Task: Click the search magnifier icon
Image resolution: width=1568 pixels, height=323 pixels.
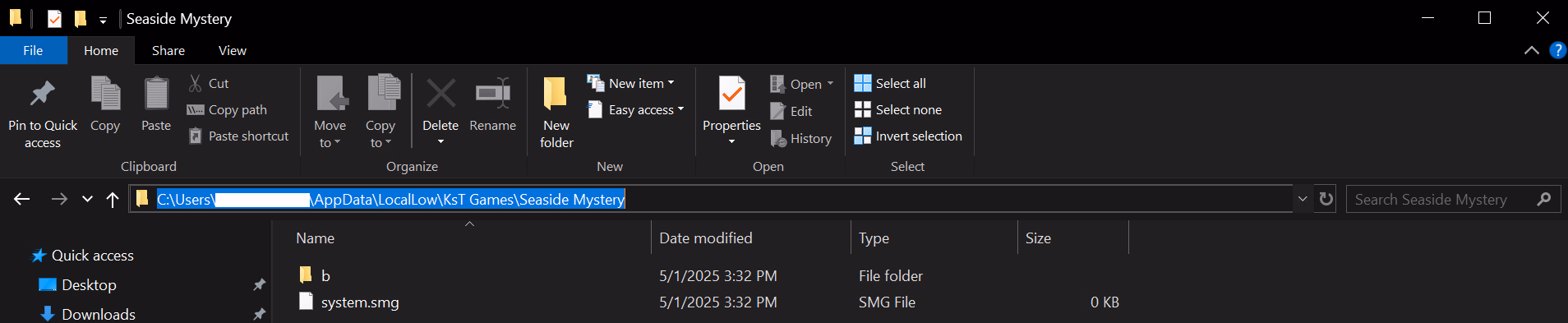Action: point(1544,199)
